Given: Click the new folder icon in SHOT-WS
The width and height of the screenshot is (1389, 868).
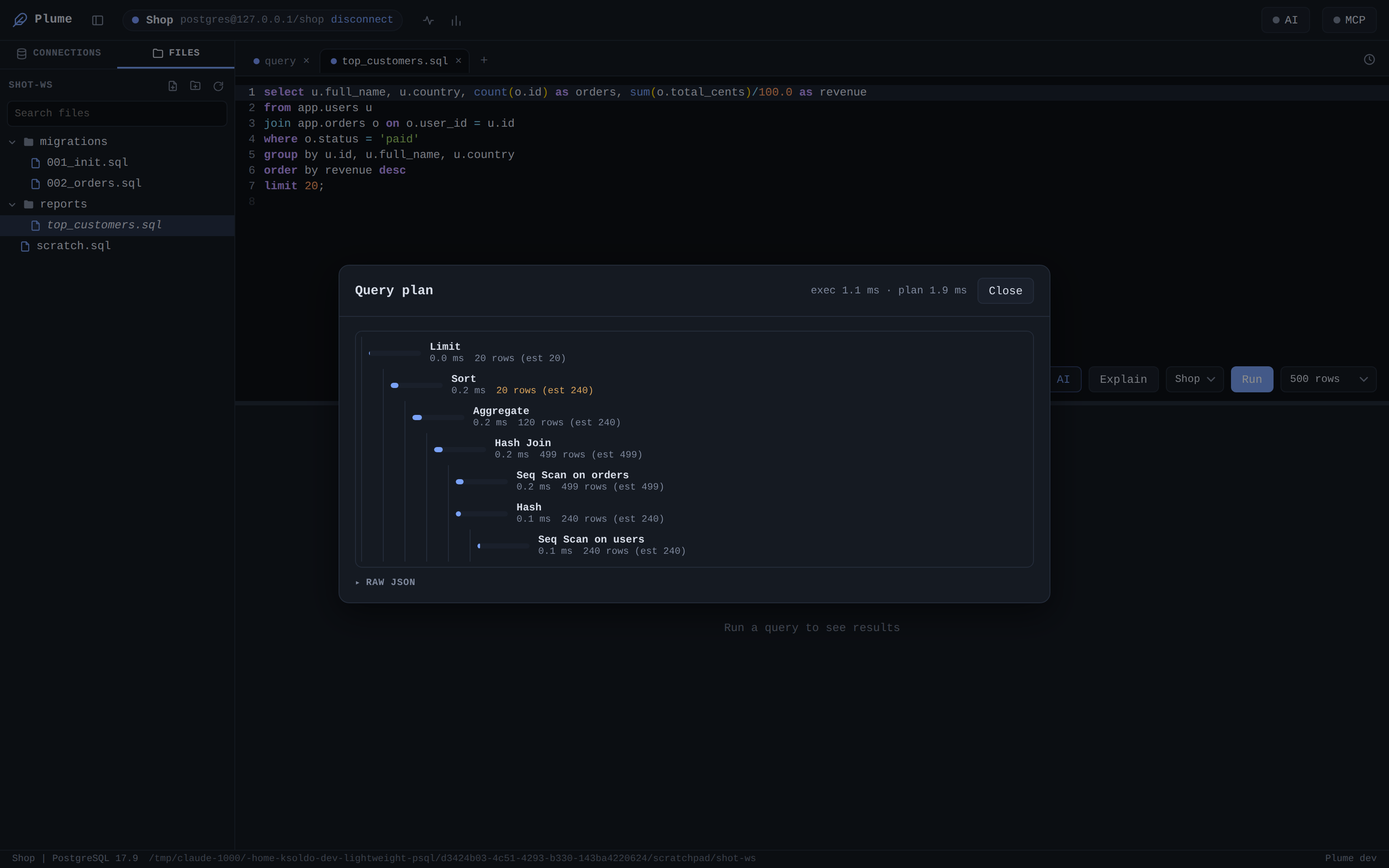Looking at the screenshot, I should pos(196,86).
